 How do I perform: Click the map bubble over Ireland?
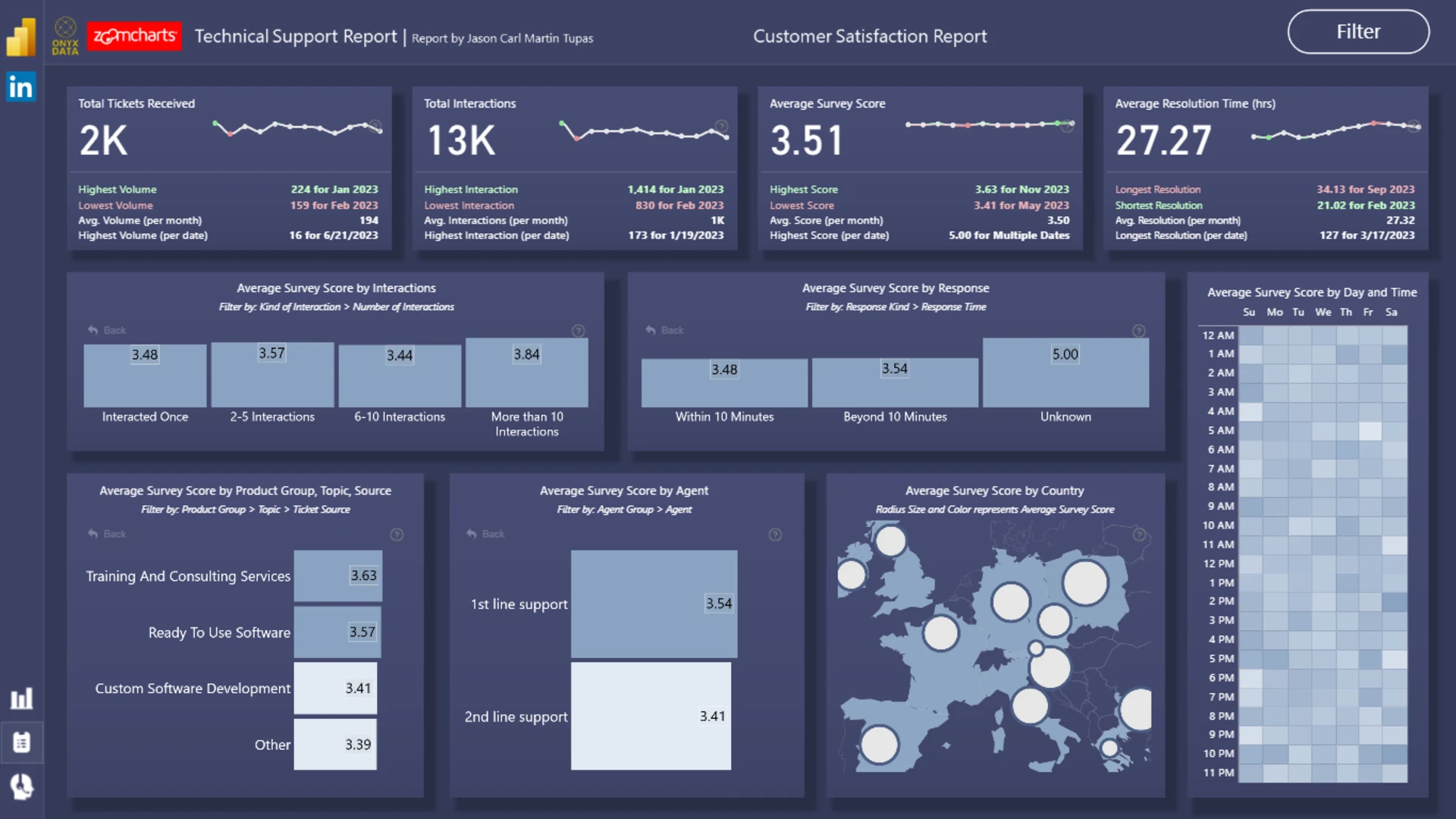pyautogui.click(x=852, y=575)
